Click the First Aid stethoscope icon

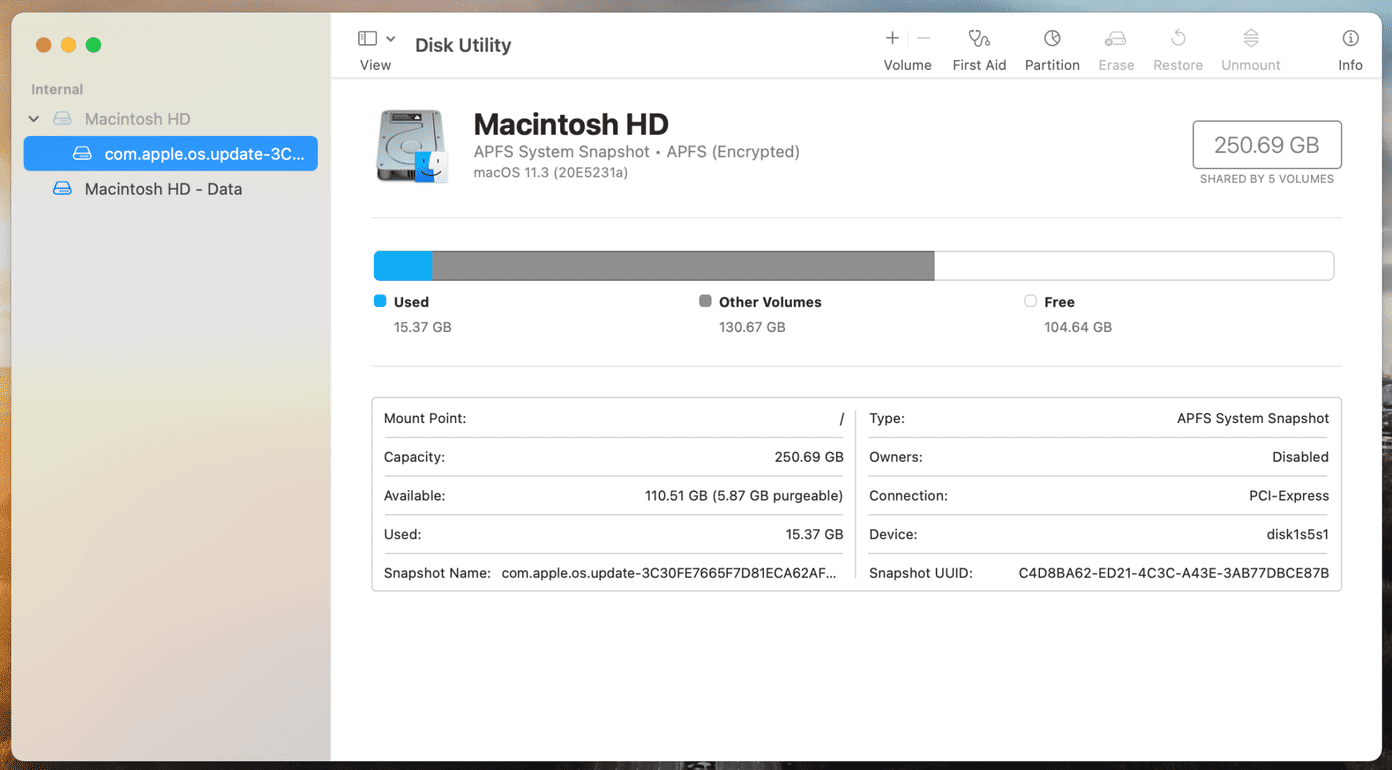point(979,39)
